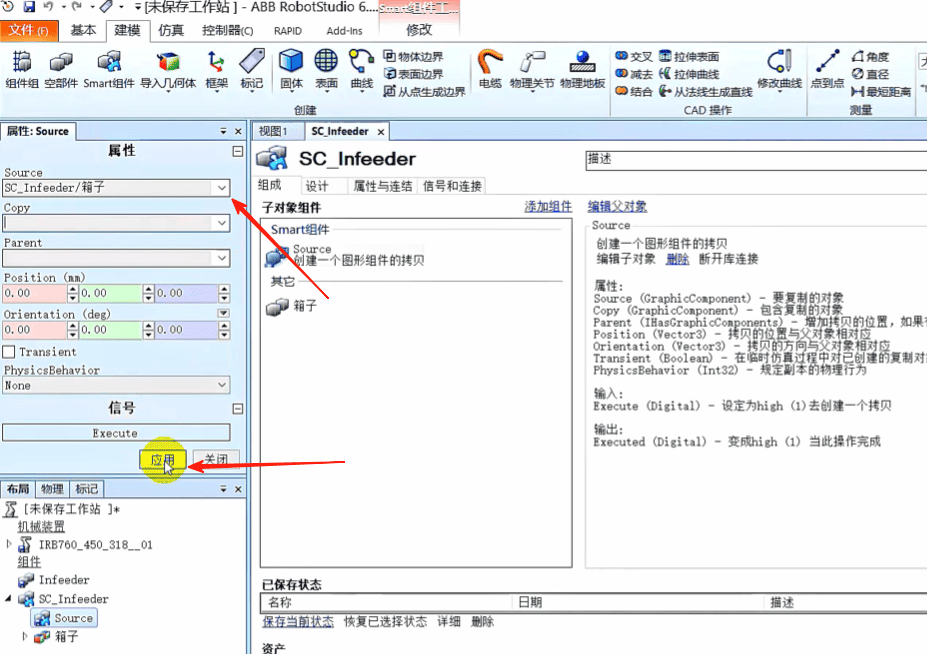
Task: Switch to the 设计 design tab
Action: tap(317, 186)
